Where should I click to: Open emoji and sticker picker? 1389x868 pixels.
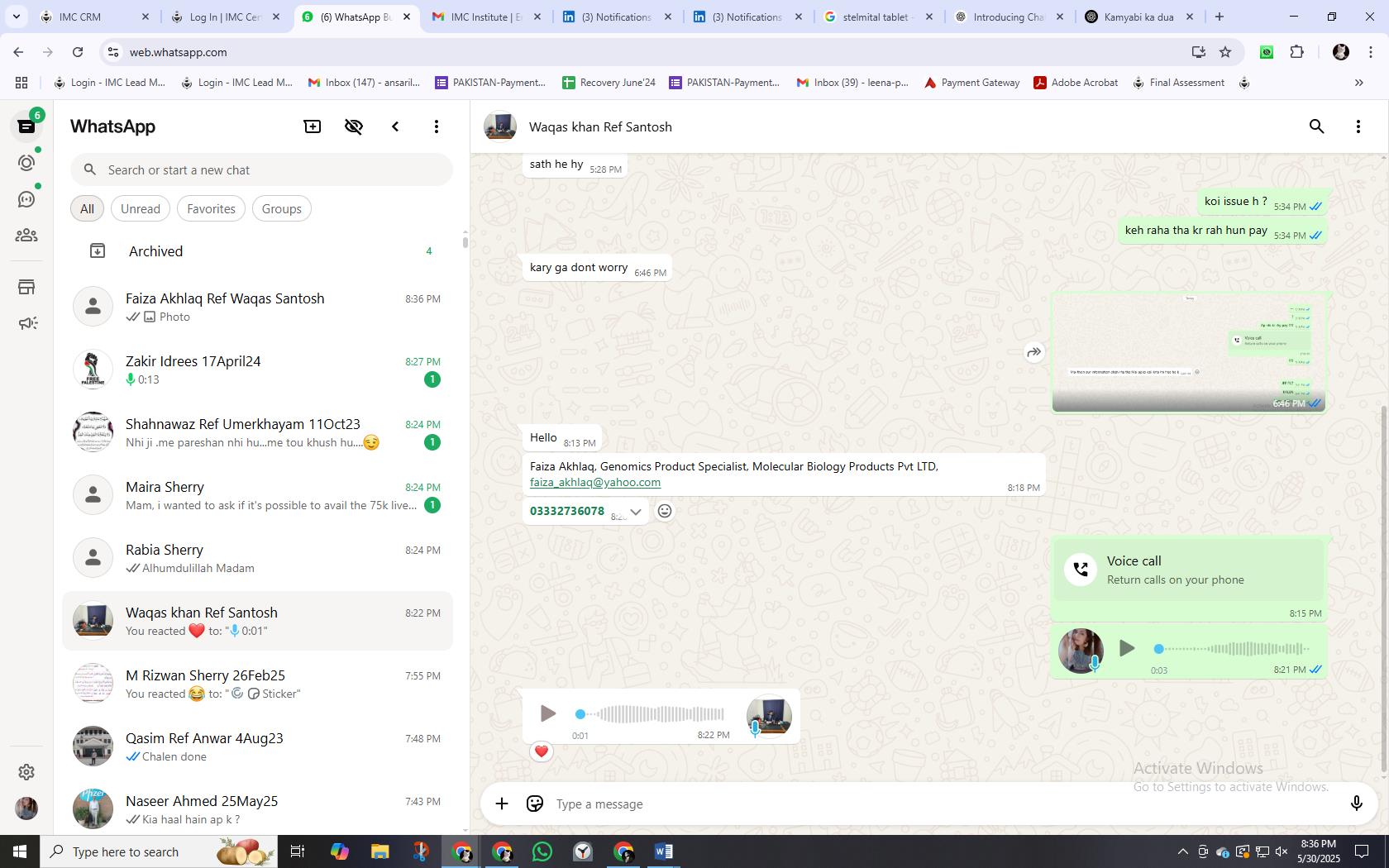pos(535,804)
